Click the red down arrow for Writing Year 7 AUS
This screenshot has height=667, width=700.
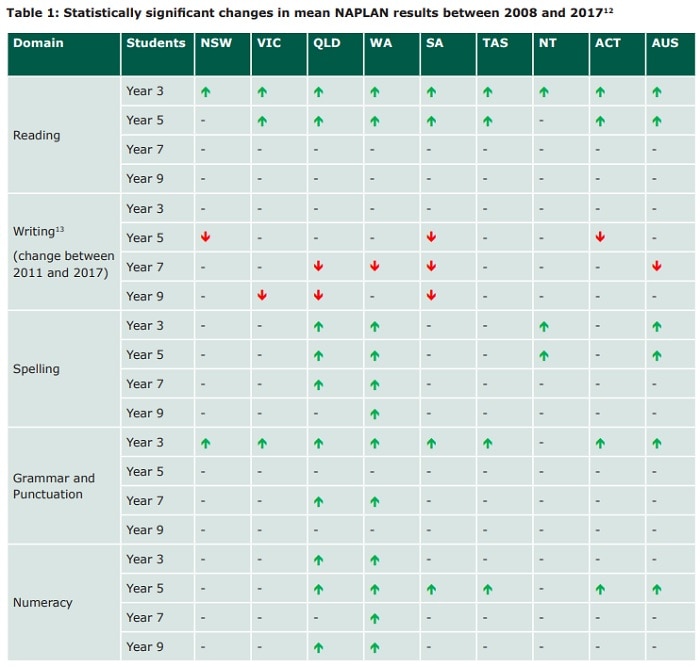point(656,266)
